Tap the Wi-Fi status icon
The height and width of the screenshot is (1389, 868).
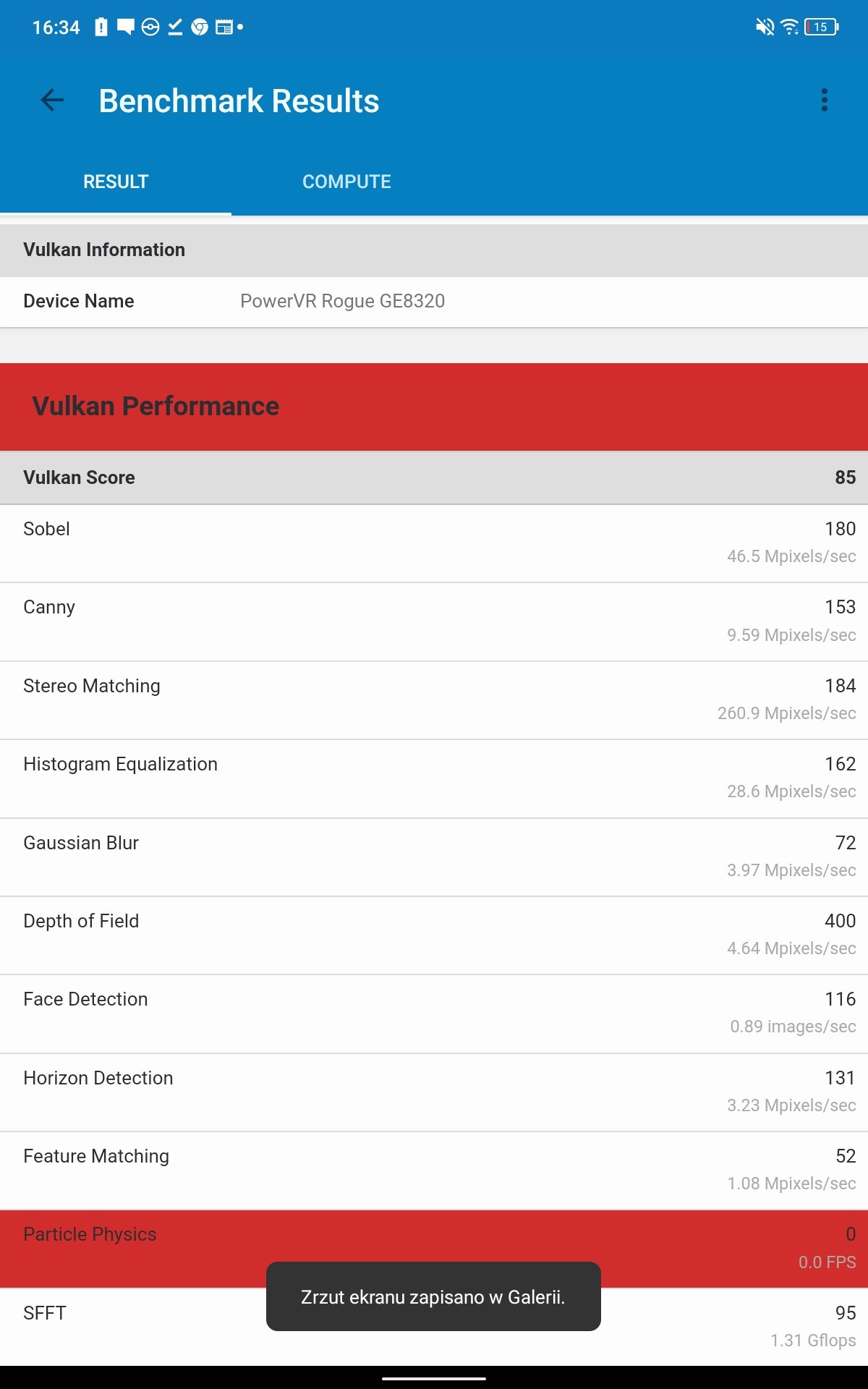tap(790, 27)
